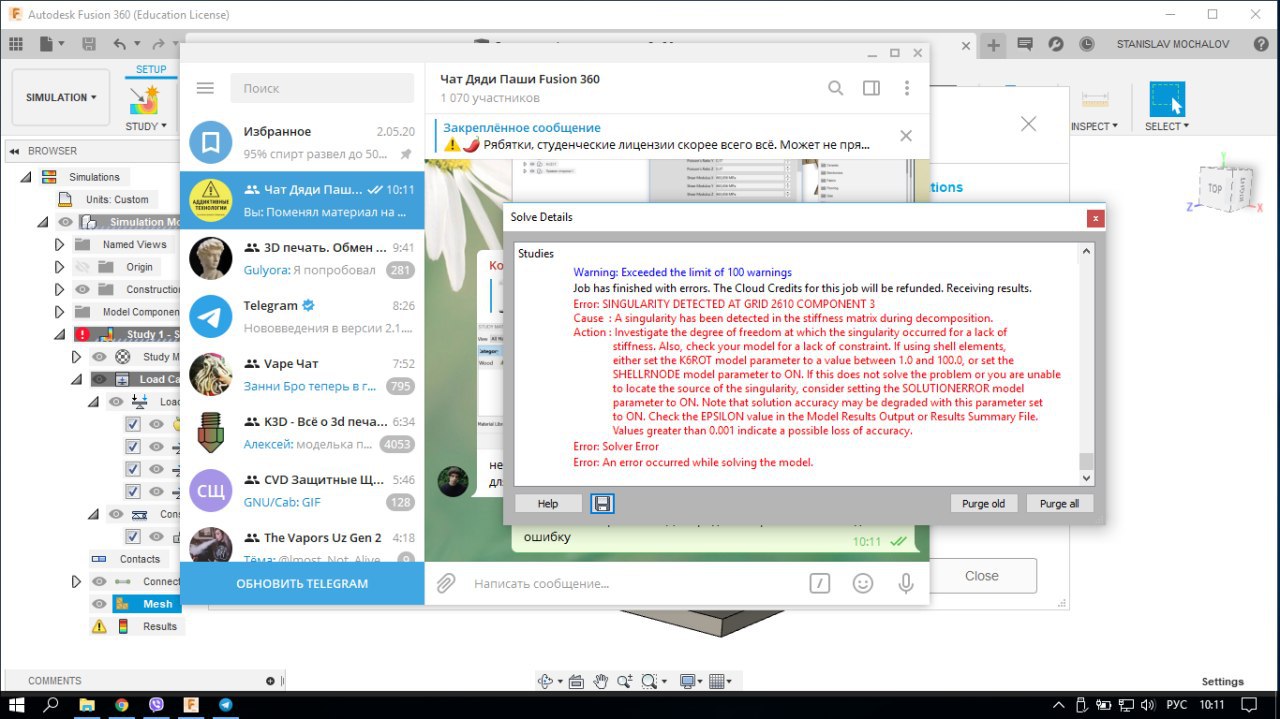Screen dimensions: 1280x719
Task: Open the CVD Защитные chat
Action: point(302,490)
